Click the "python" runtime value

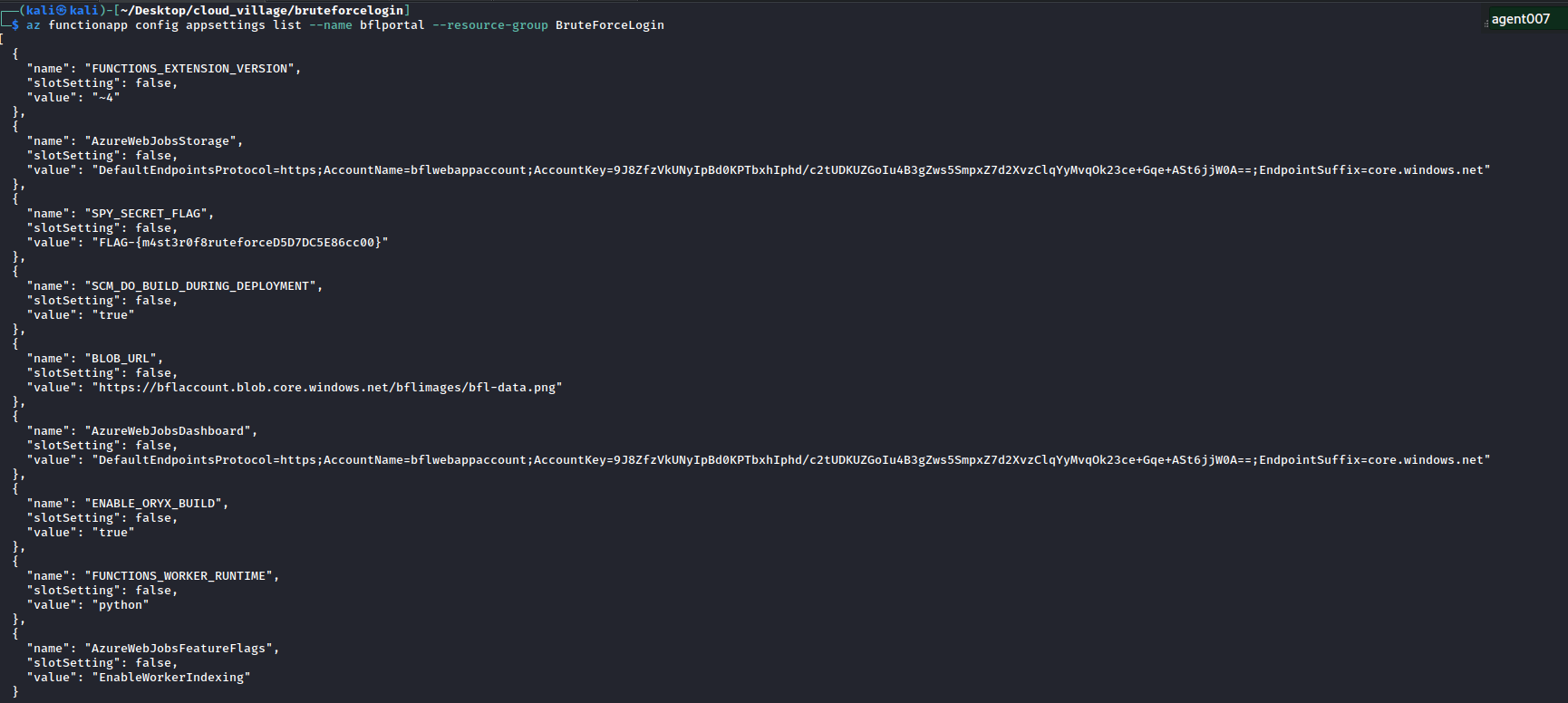[x=121, y=605]
